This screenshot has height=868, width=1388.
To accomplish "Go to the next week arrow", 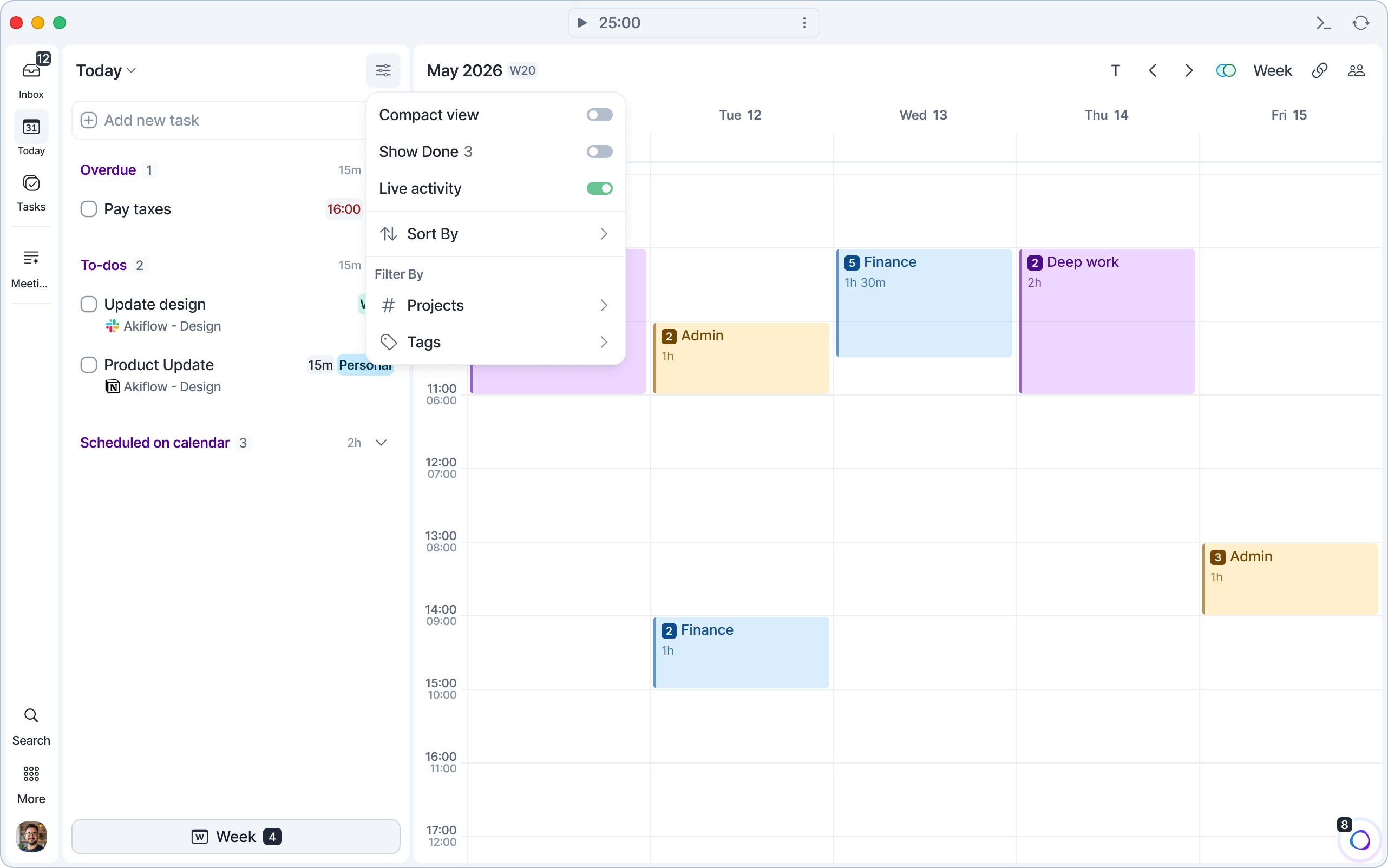I will [x=1189, y=70].
